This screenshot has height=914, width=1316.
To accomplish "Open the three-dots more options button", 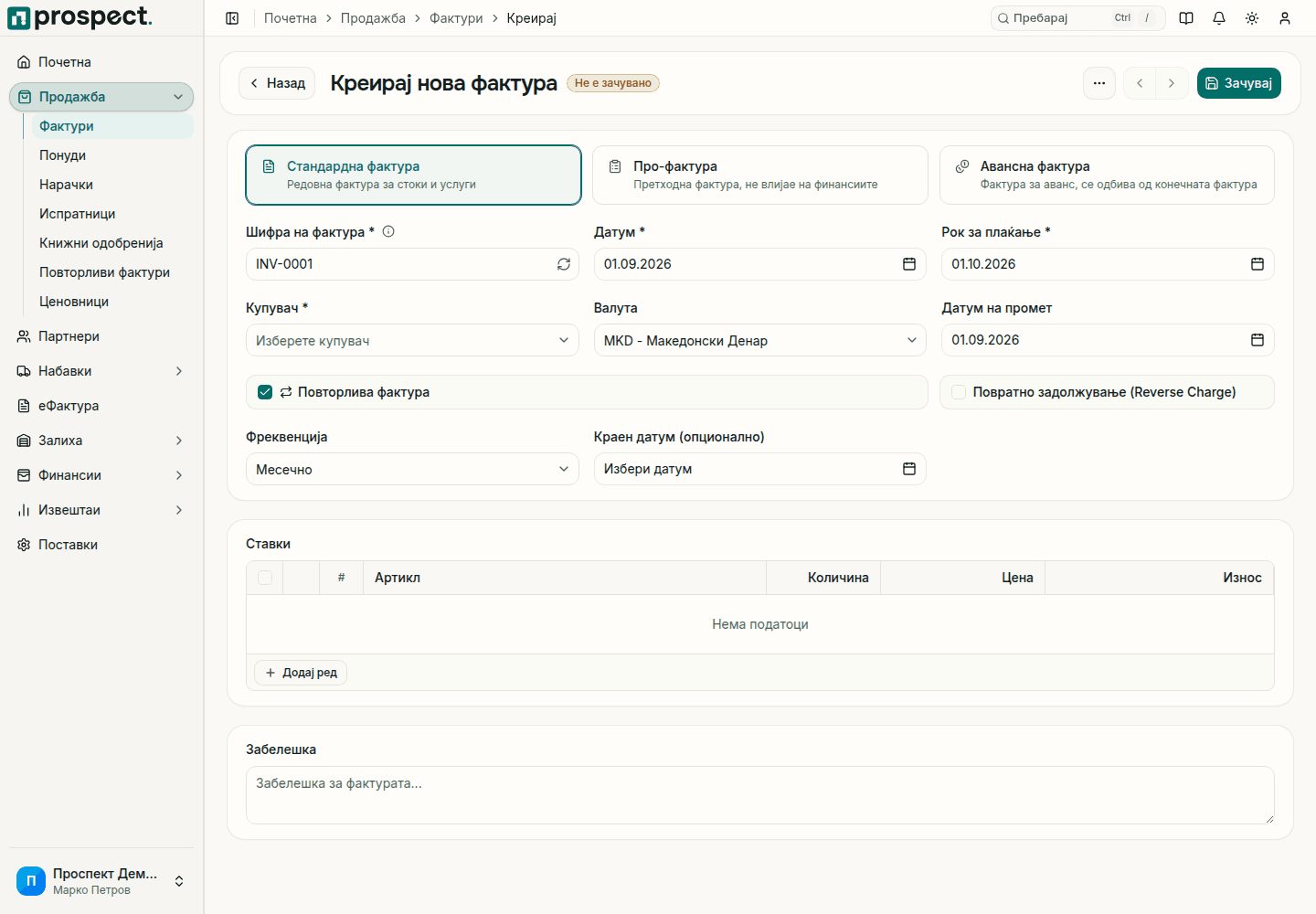I will pyautogui.click(x=1099, y=83).
